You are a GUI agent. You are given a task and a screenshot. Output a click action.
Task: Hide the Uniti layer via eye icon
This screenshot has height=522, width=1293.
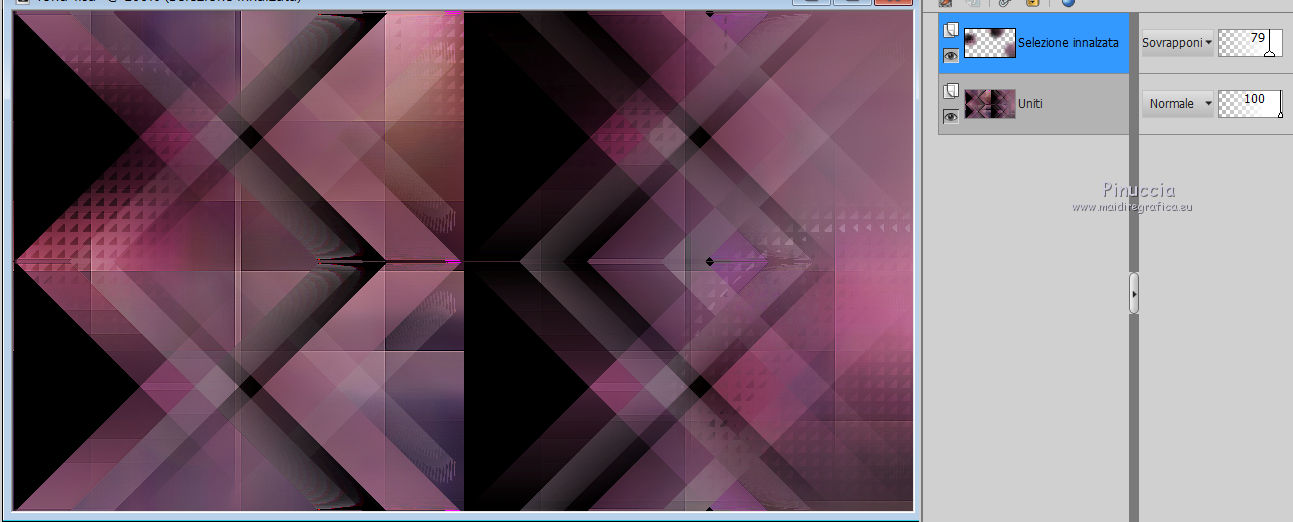[x=951, y=117]
